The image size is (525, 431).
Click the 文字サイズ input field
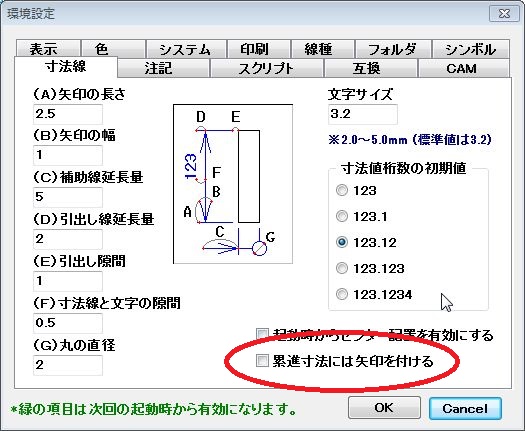coord(363,114)
